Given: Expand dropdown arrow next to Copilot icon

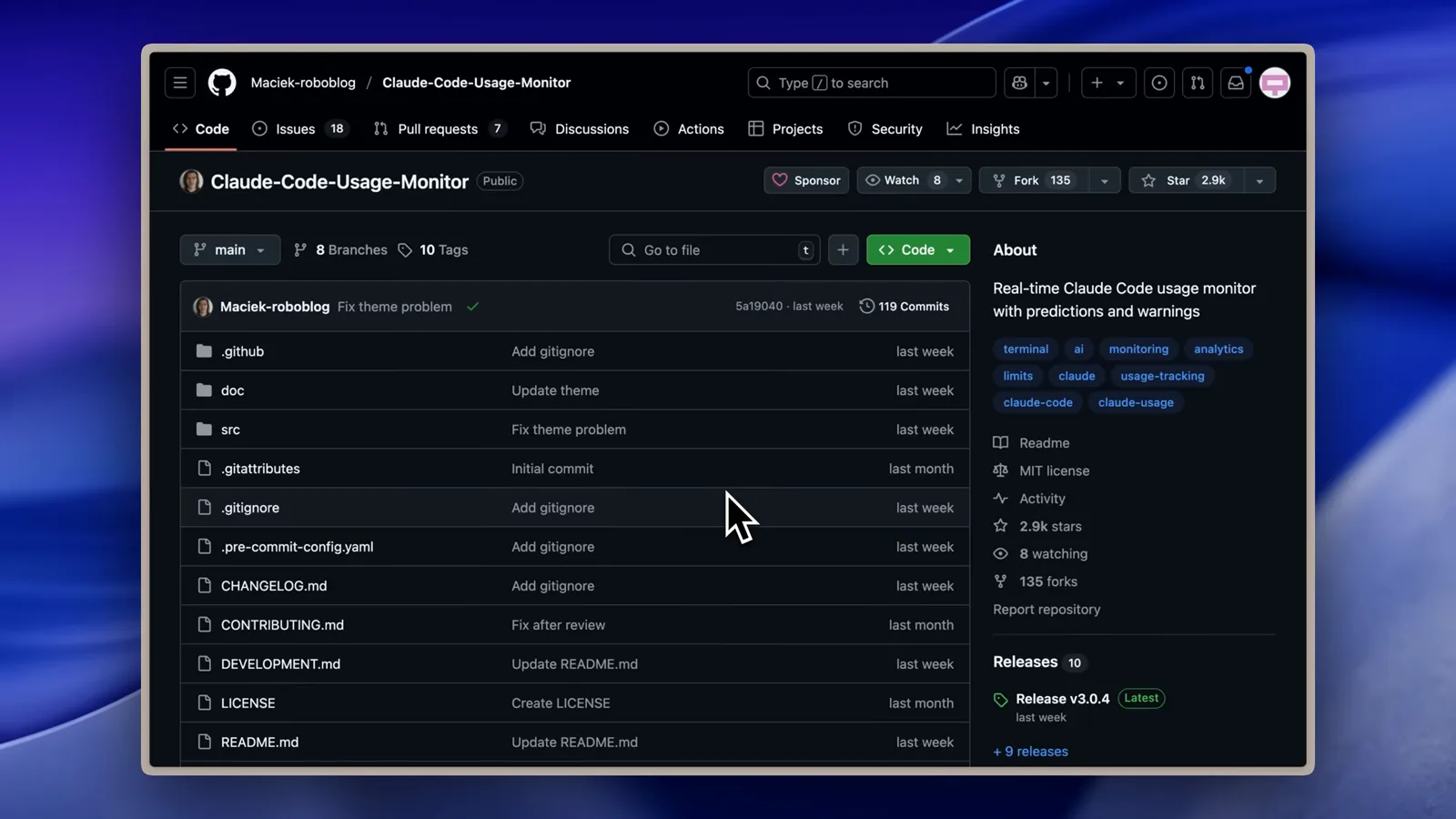Looking at the screenshot, I should coord(1046,83).
